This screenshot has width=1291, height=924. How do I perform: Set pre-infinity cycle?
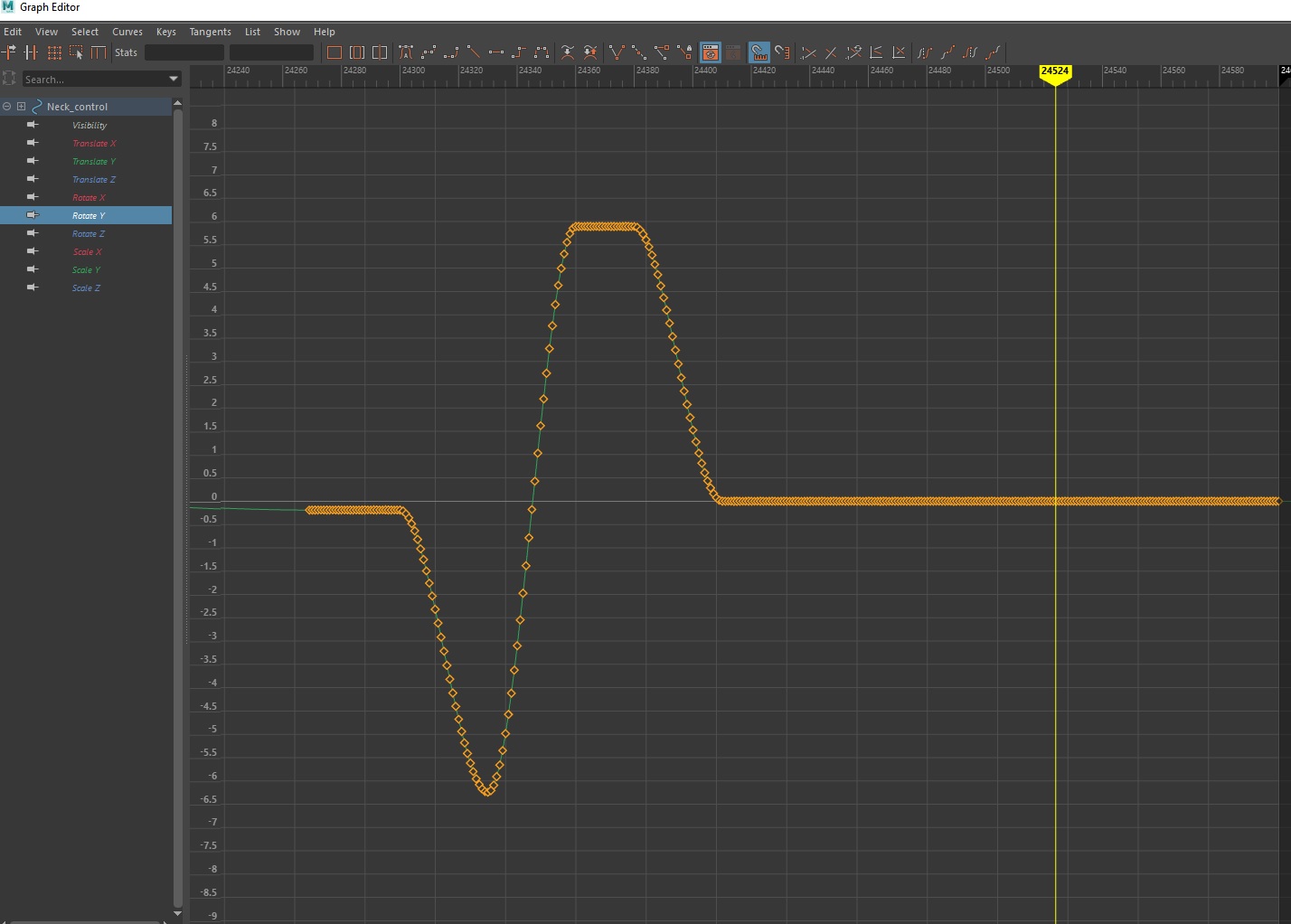pos(925,52)
